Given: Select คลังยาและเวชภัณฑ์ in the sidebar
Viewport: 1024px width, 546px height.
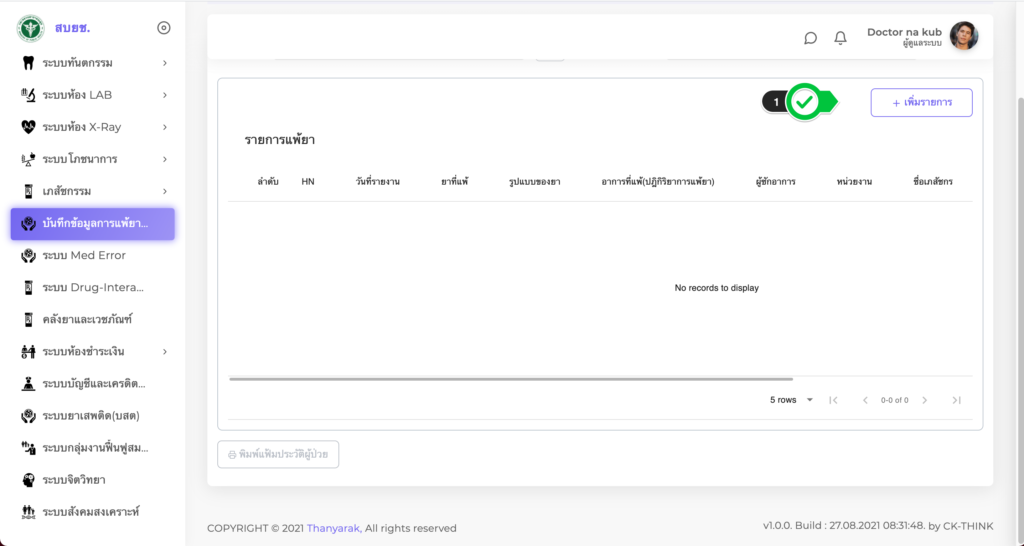Looking at the screenshot, I should (87, 320).
